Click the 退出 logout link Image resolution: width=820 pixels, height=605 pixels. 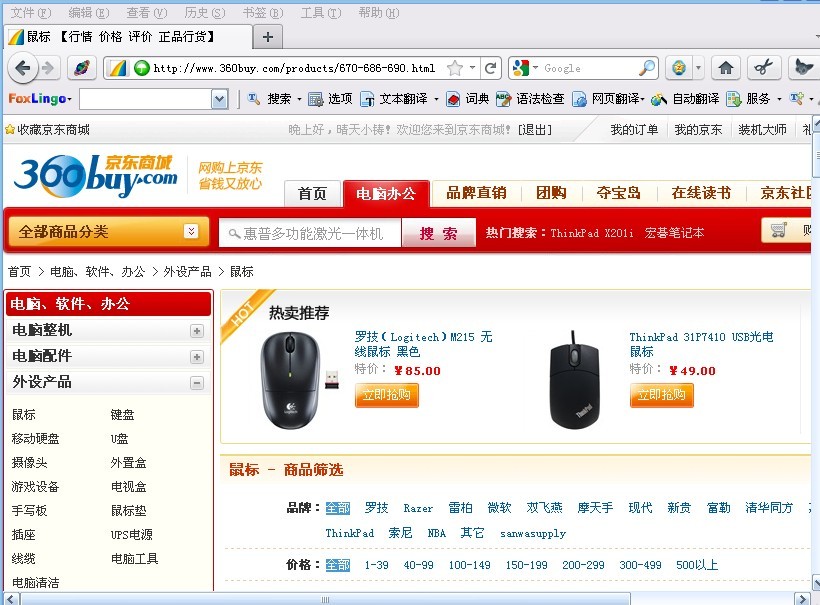(534, 130)
